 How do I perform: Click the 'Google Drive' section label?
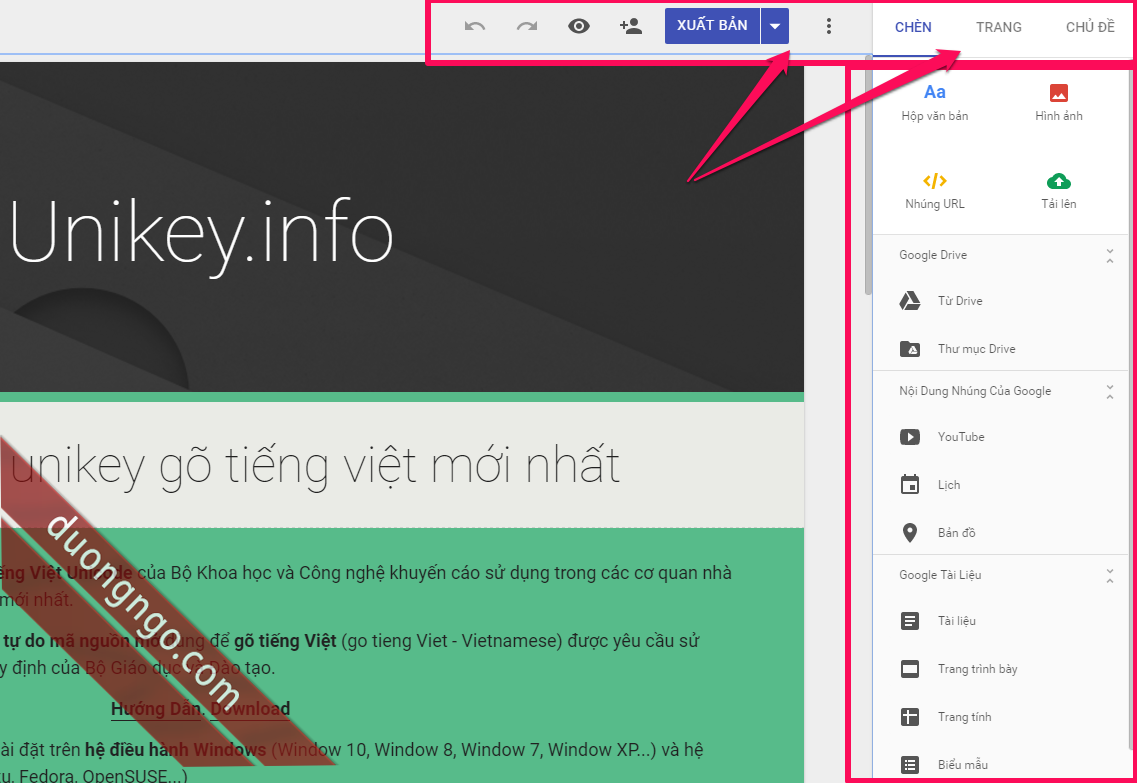(x=933, y=255)
